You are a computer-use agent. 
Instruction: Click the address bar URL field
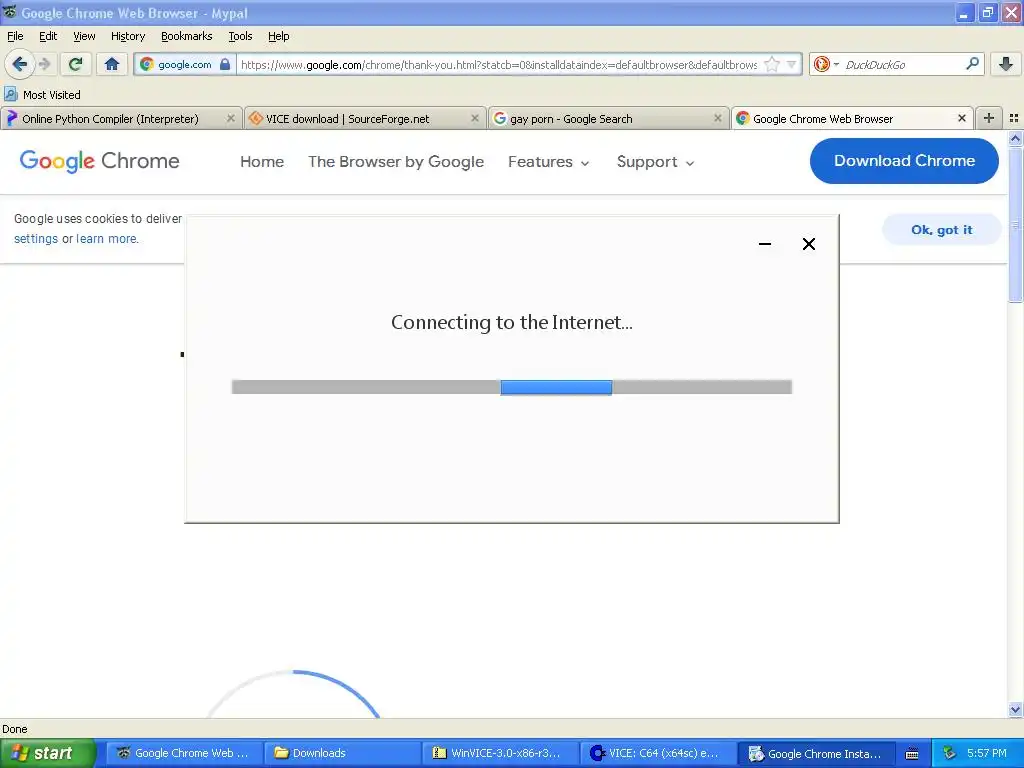pos(498,64)
